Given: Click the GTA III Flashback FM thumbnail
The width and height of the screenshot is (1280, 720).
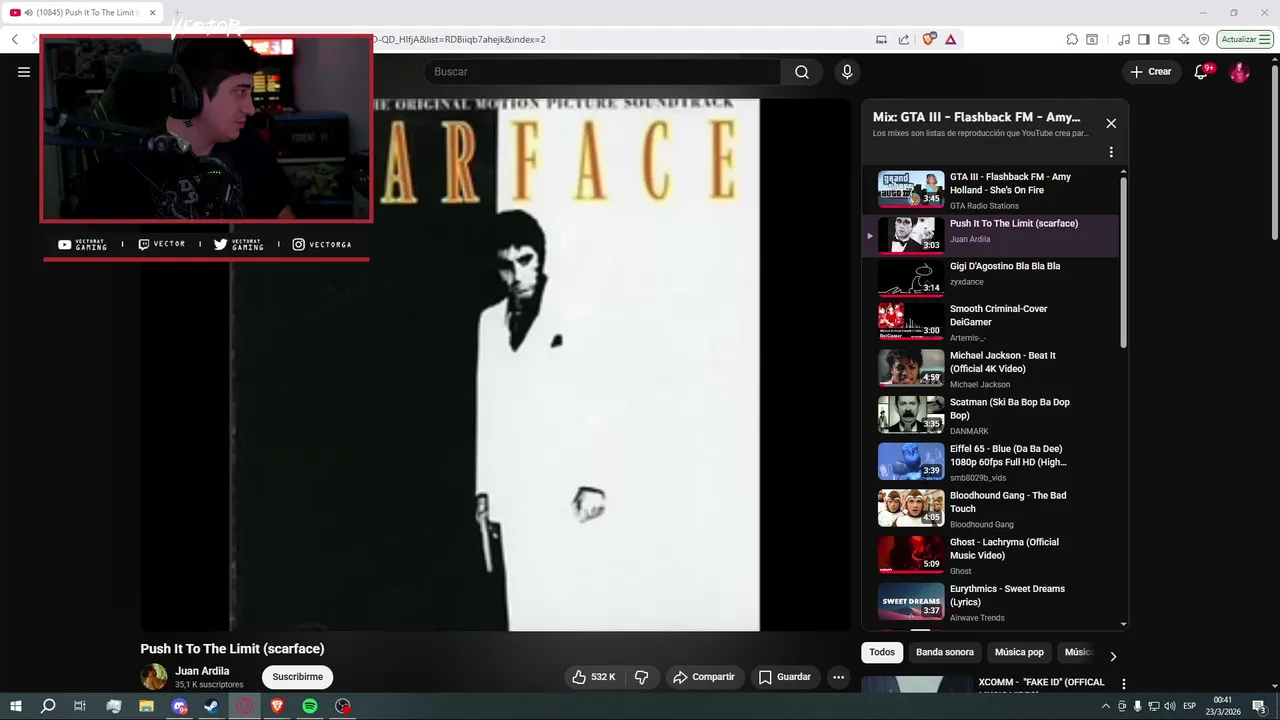Looking at the screenshot, I should 911,189.
